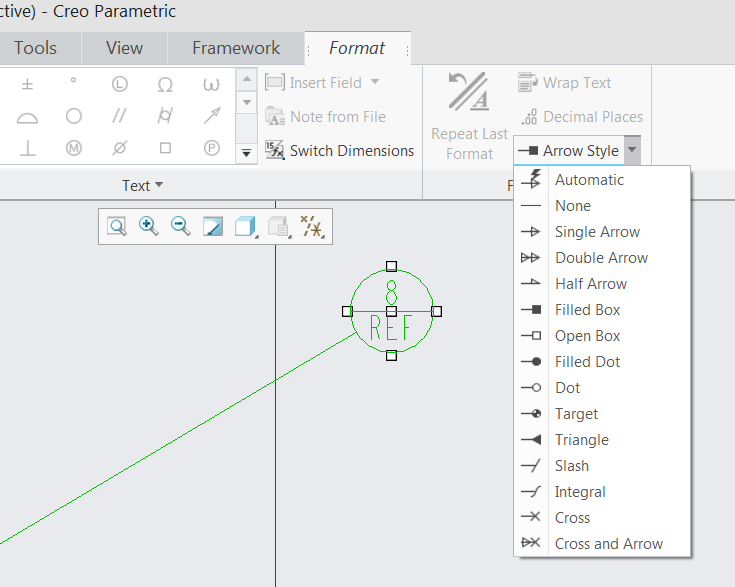Choose Filled Box arrow style
Viewport: 735px width, 587px height.
point(602,309)
